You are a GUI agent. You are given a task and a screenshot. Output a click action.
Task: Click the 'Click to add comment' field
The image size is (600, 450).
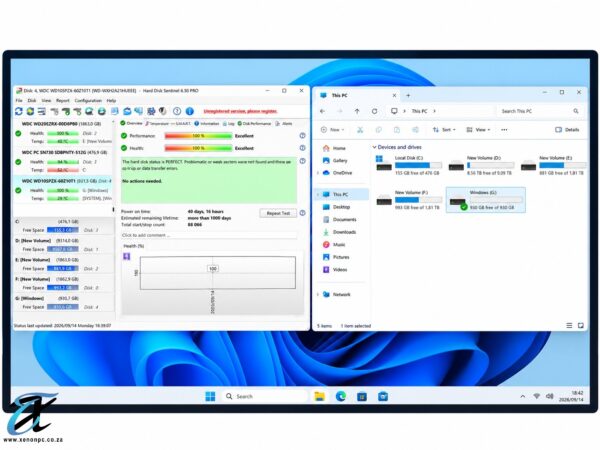tap(209, 235)
